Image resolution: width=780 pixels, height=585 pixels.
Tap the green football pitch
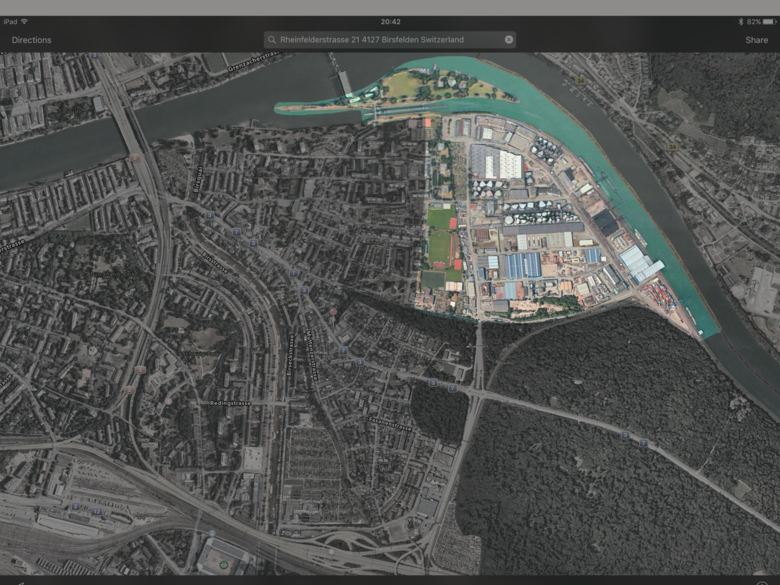440,219
